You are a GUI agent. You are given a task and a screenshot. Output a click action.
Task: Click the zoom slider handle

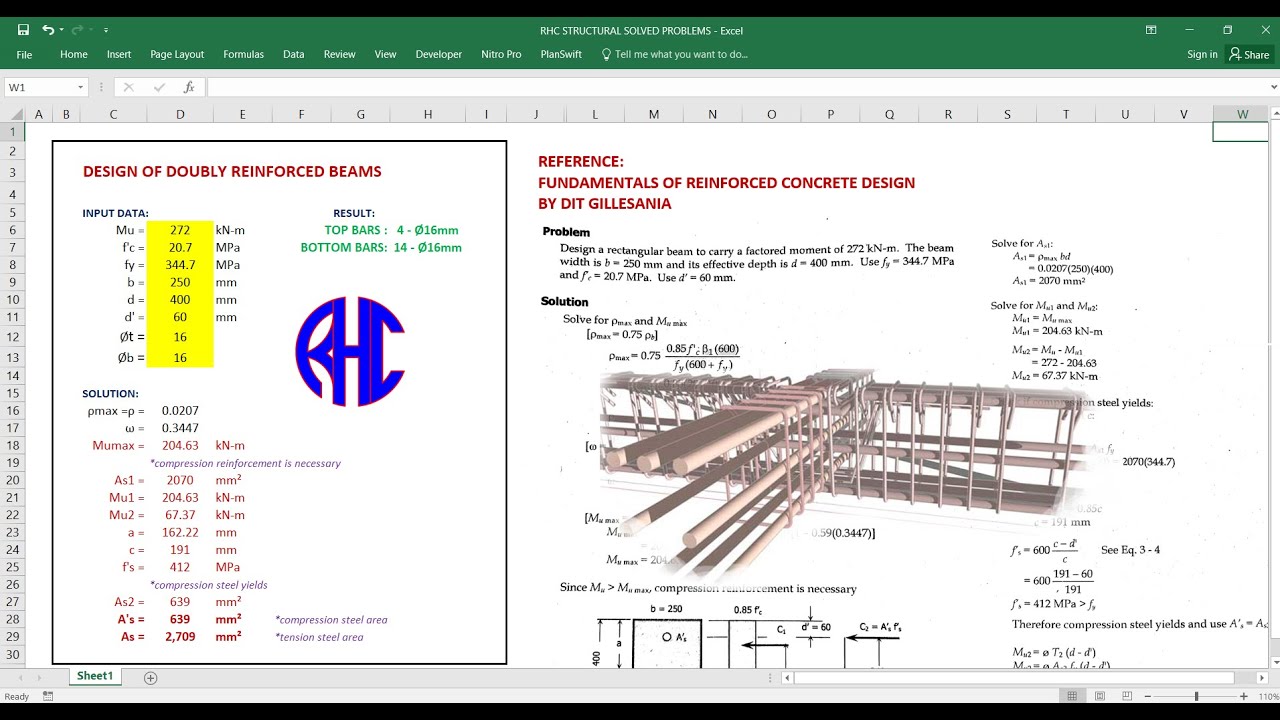(x=1197, y=696)
